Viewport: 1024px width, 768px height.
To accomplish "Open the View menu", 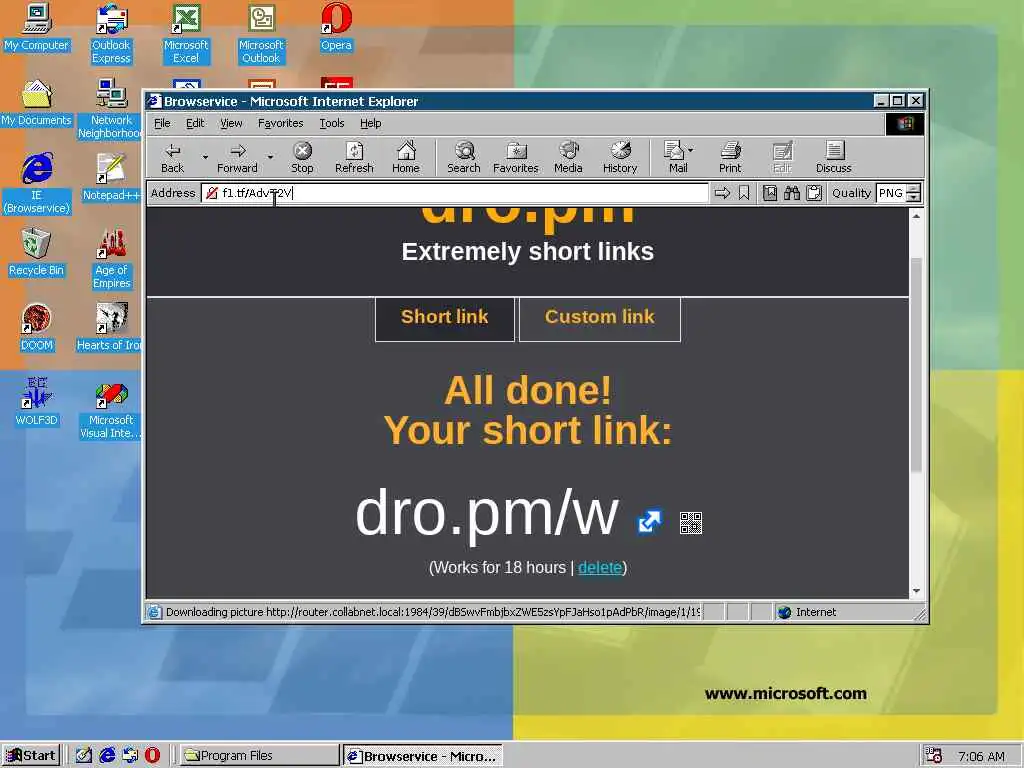I will coord(231,123).
